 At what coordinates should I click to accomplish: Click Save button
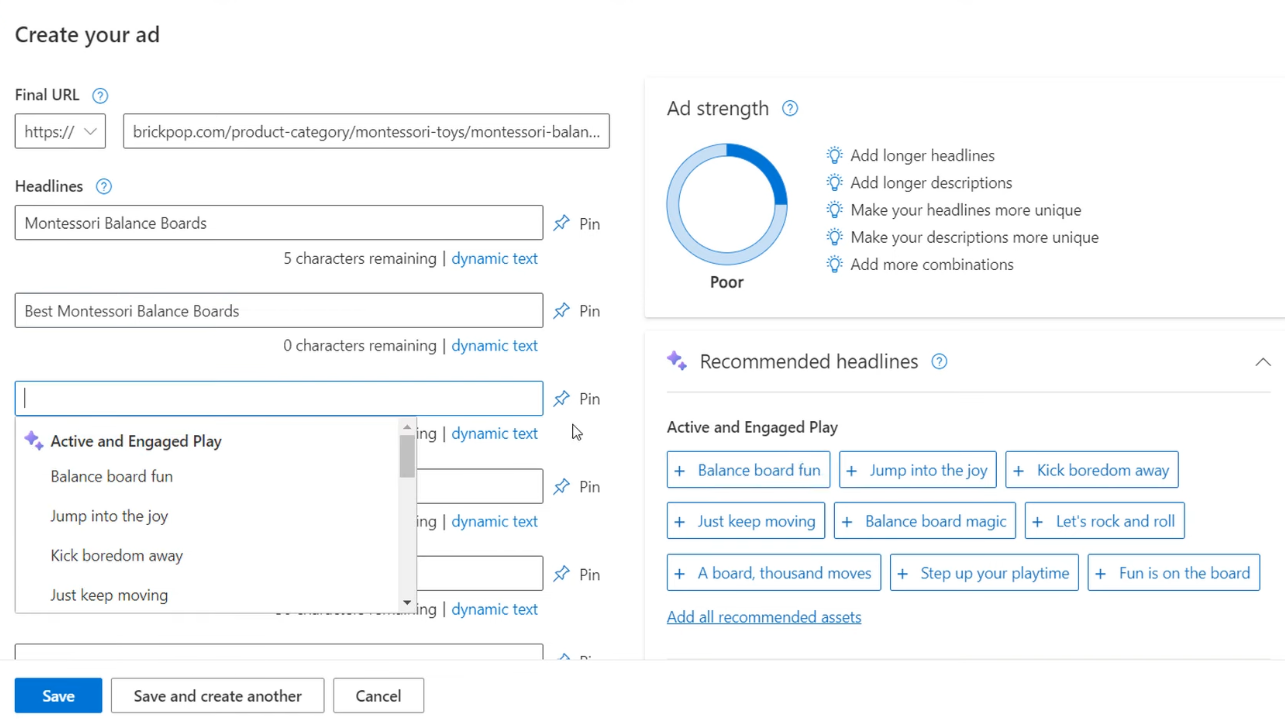(58, 696)
